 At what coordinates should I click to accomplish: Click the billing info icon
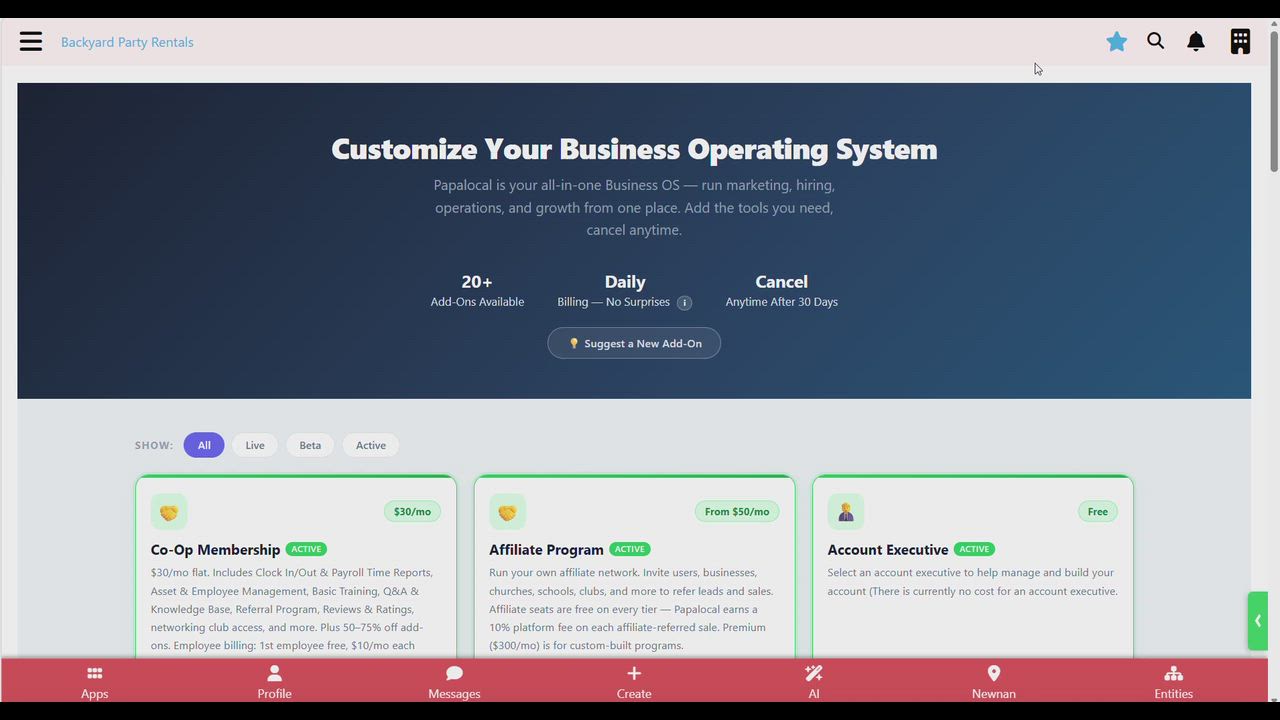[x=684, y=302]
